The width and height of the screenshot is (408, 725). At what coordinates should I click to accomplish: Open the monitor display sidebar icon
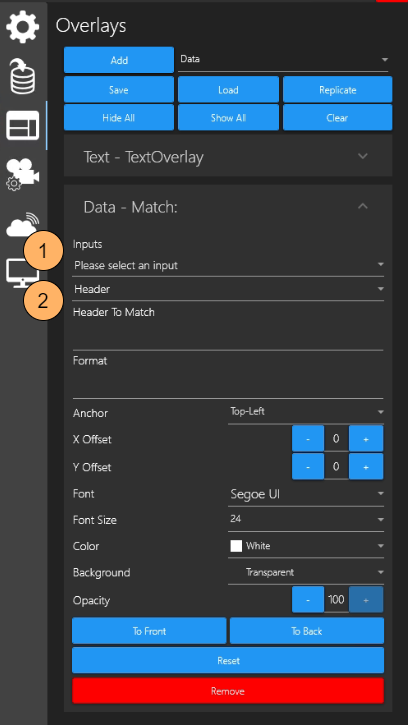(22, 274)
